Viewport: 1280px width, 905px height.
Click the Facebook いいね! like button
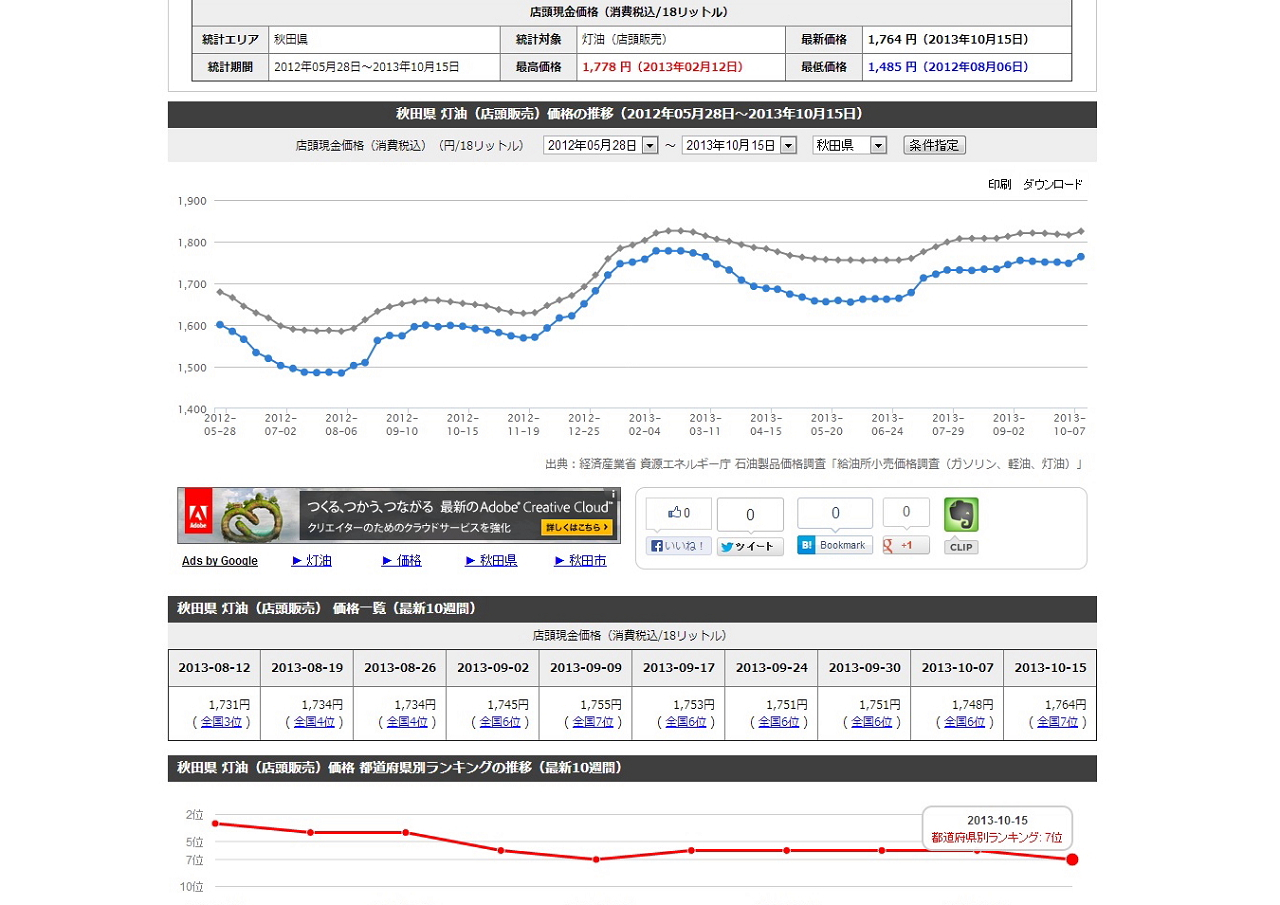click(x=679, y=546)
